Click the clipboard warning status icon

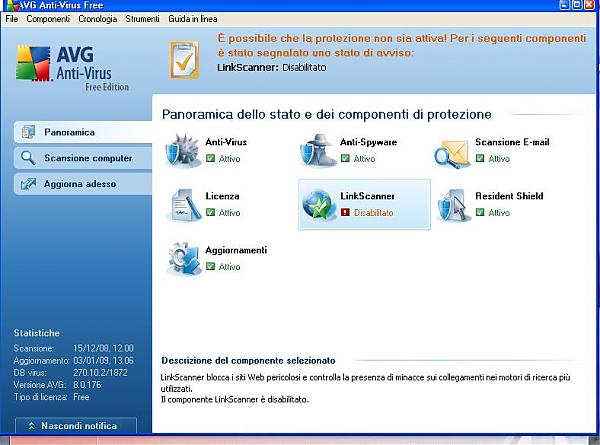click(184, 60)
